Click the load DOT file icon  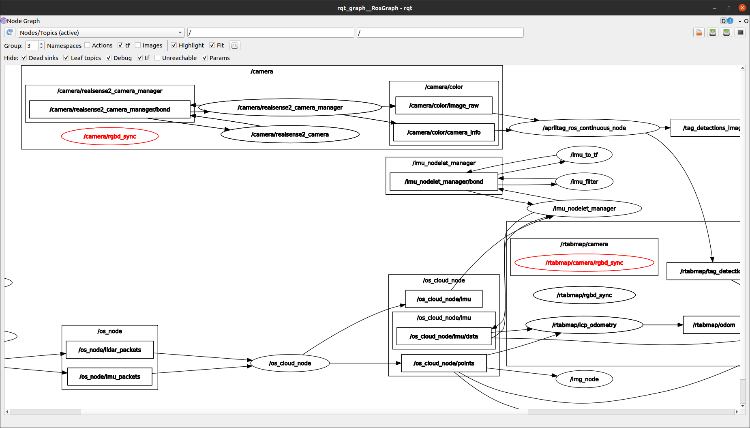(699, 33)
